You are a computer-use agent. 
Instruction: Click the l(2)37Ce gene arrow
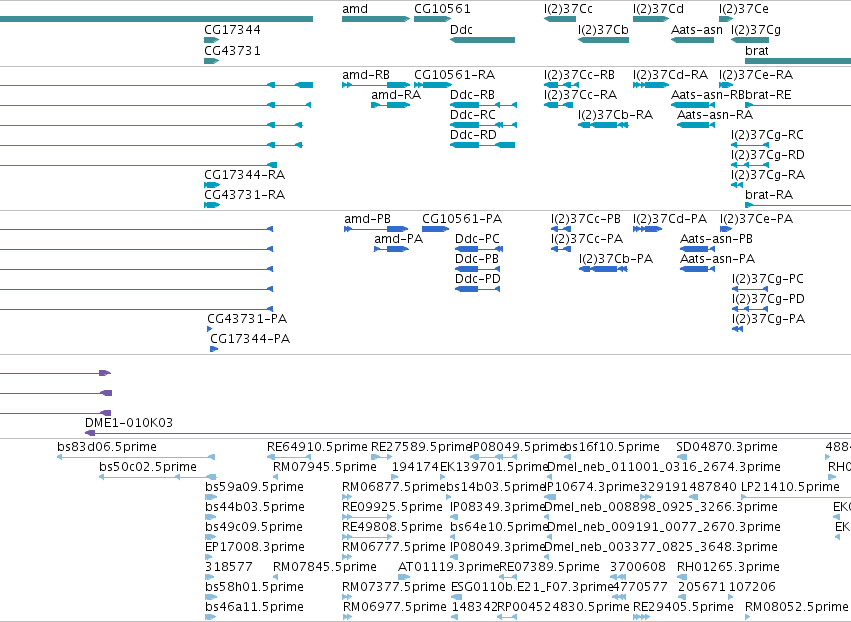[x=726, y=19]
